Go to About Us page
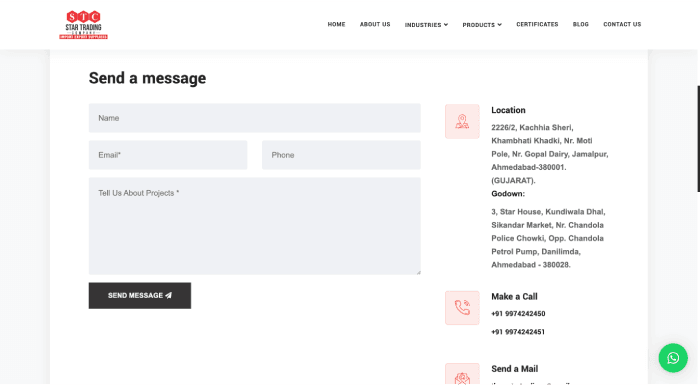700x386 pixels. tap(375, 25)
